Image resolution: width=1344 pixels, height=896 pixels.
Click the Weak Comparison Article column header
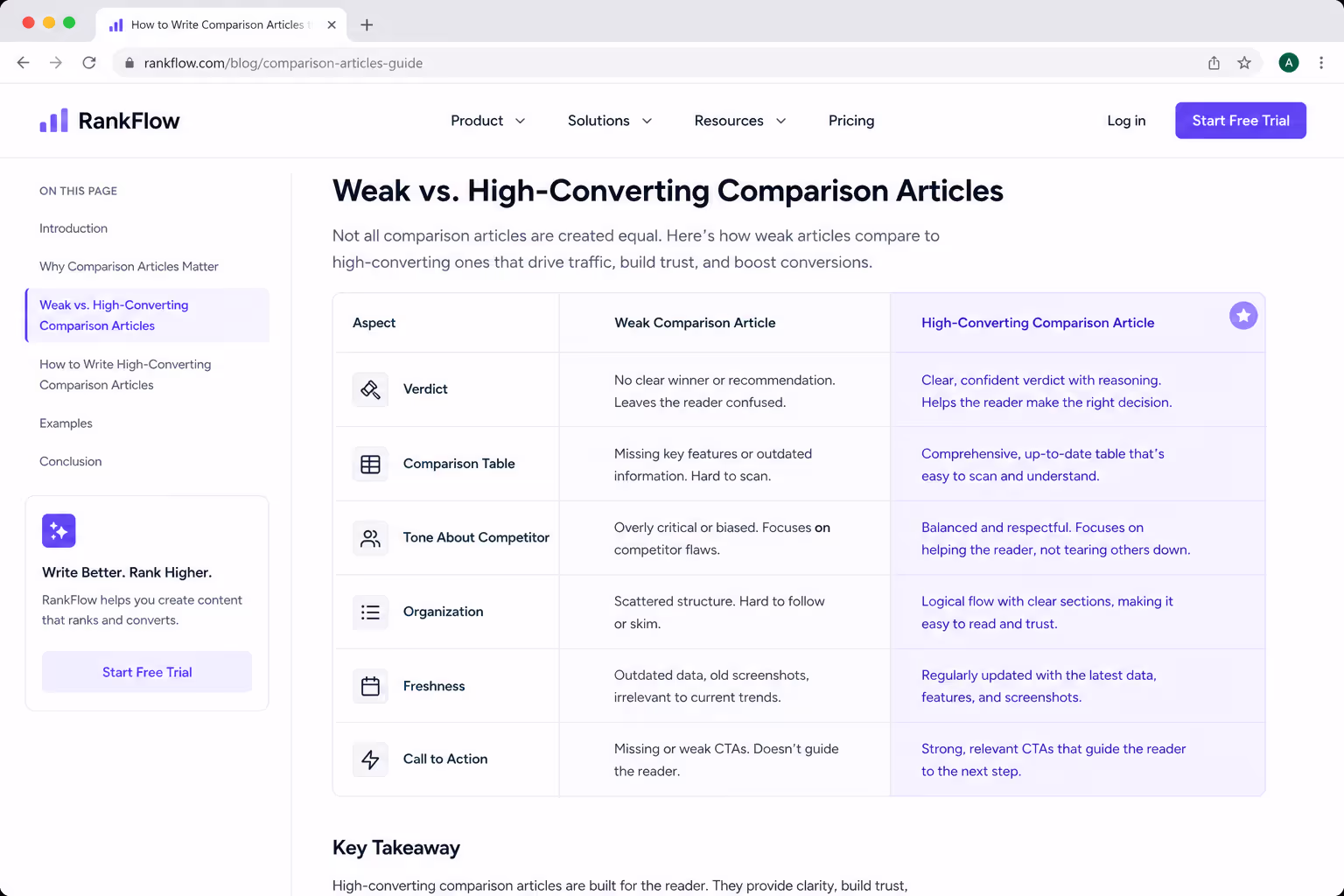[695, 323]
